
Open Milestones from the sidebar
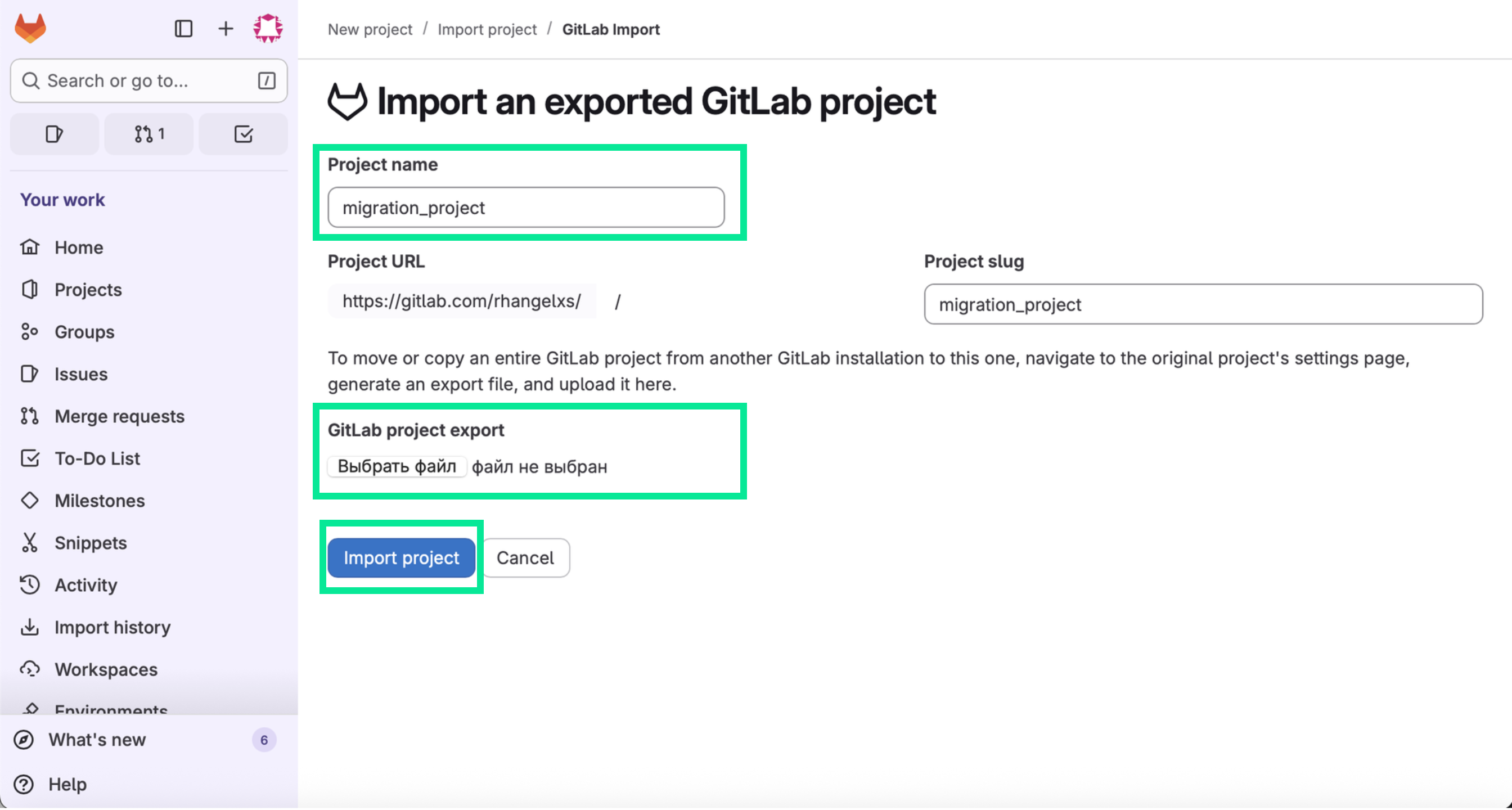[99, 501]
